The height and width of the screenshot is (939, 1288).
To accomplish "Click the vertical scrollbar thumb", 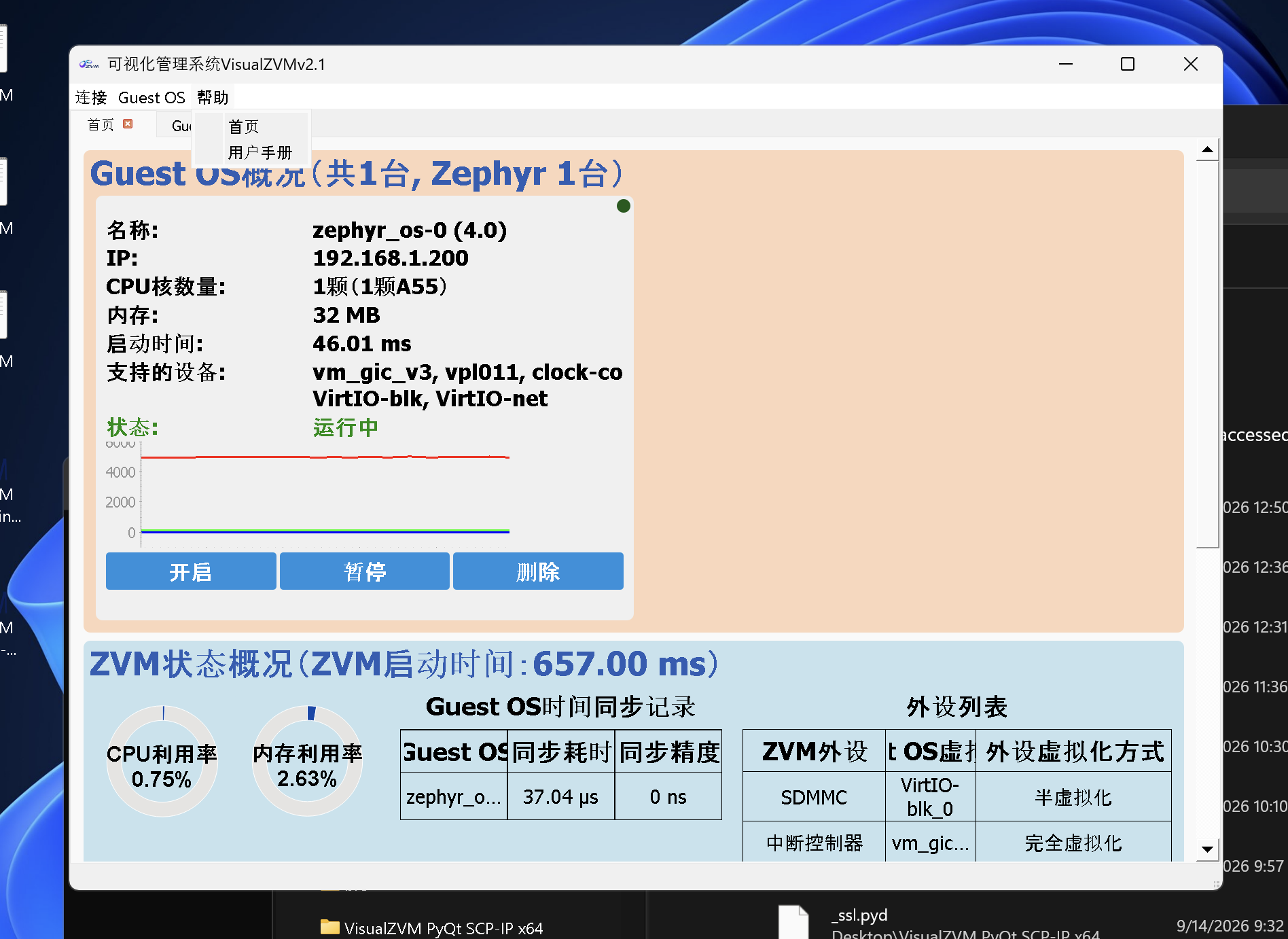I will [1207, 353].
